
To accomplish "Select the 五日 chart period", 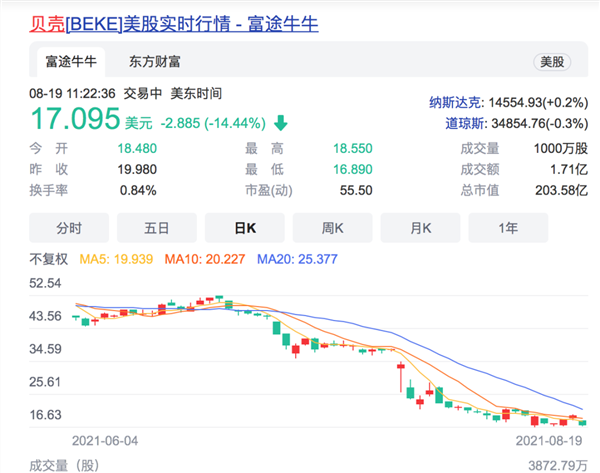I will (x=156, y=228).
